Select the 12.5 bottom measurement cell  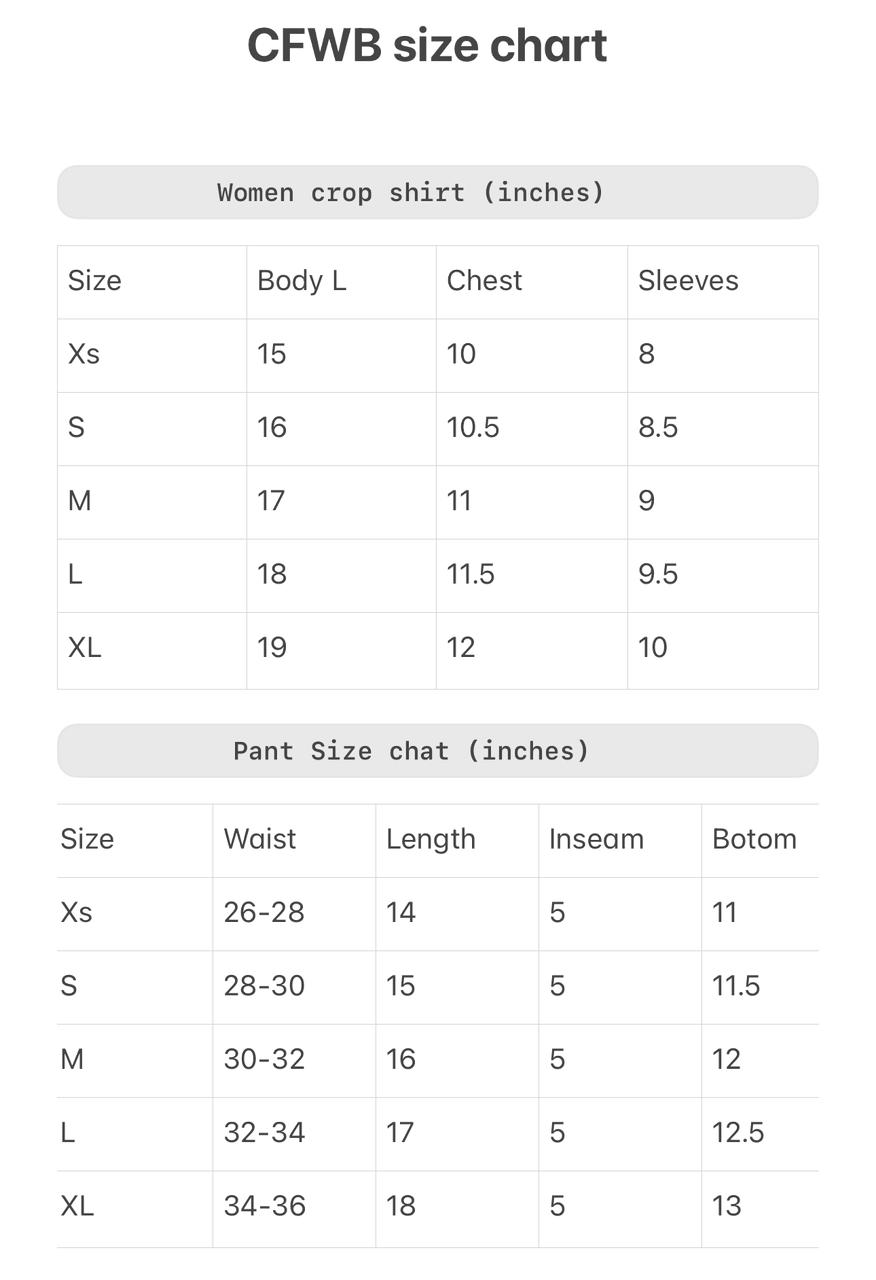click(x=738, y=1133)
